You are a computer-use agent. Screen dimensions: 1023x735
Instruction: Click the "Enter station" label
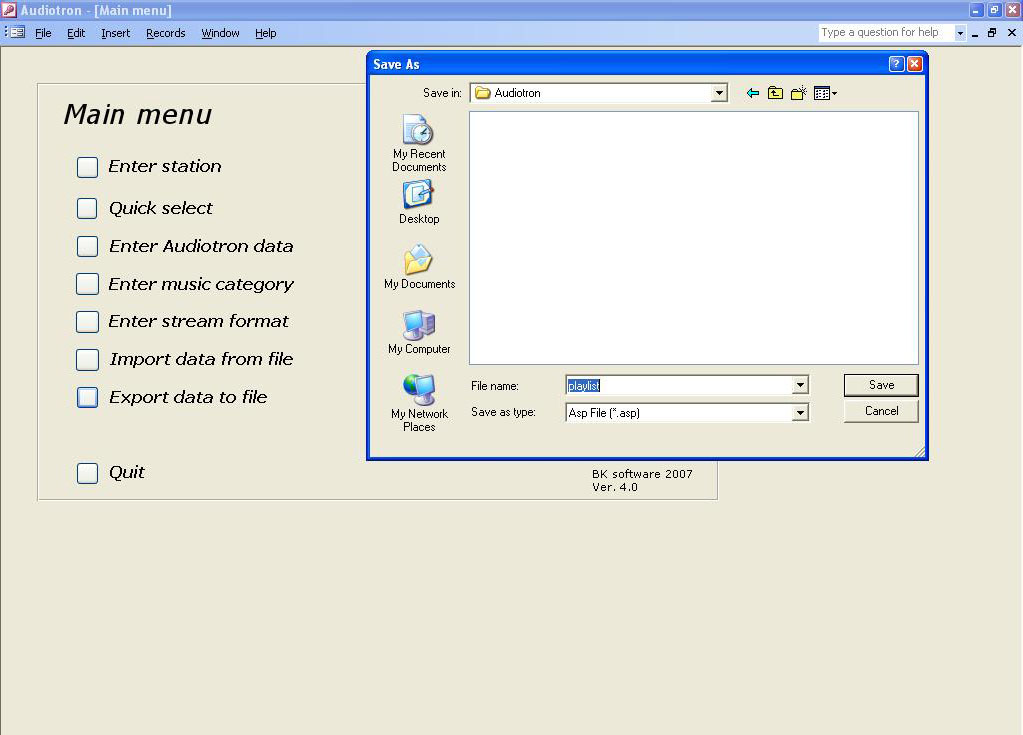coord(165,166)
